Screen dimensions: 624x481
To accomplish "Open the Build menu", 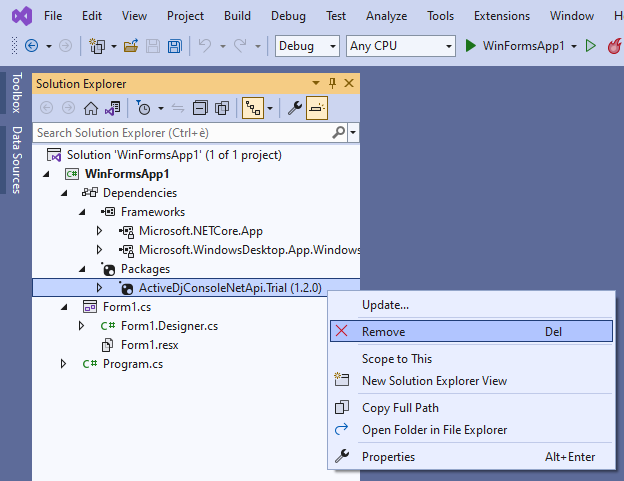I will click(x=237, y=16).
